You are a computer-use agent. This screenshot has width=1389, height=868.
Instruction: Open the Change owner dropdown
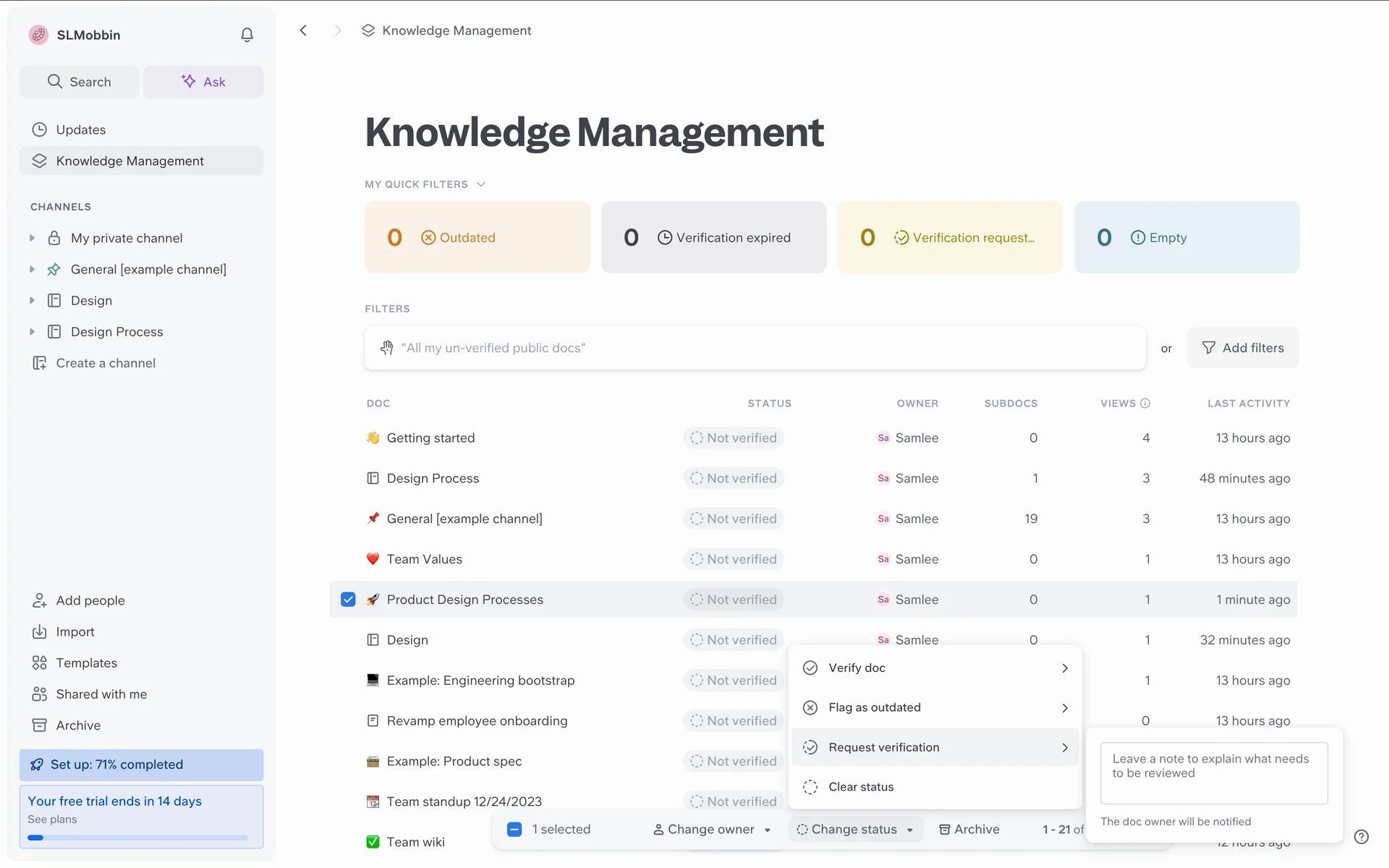coord(711,830)
